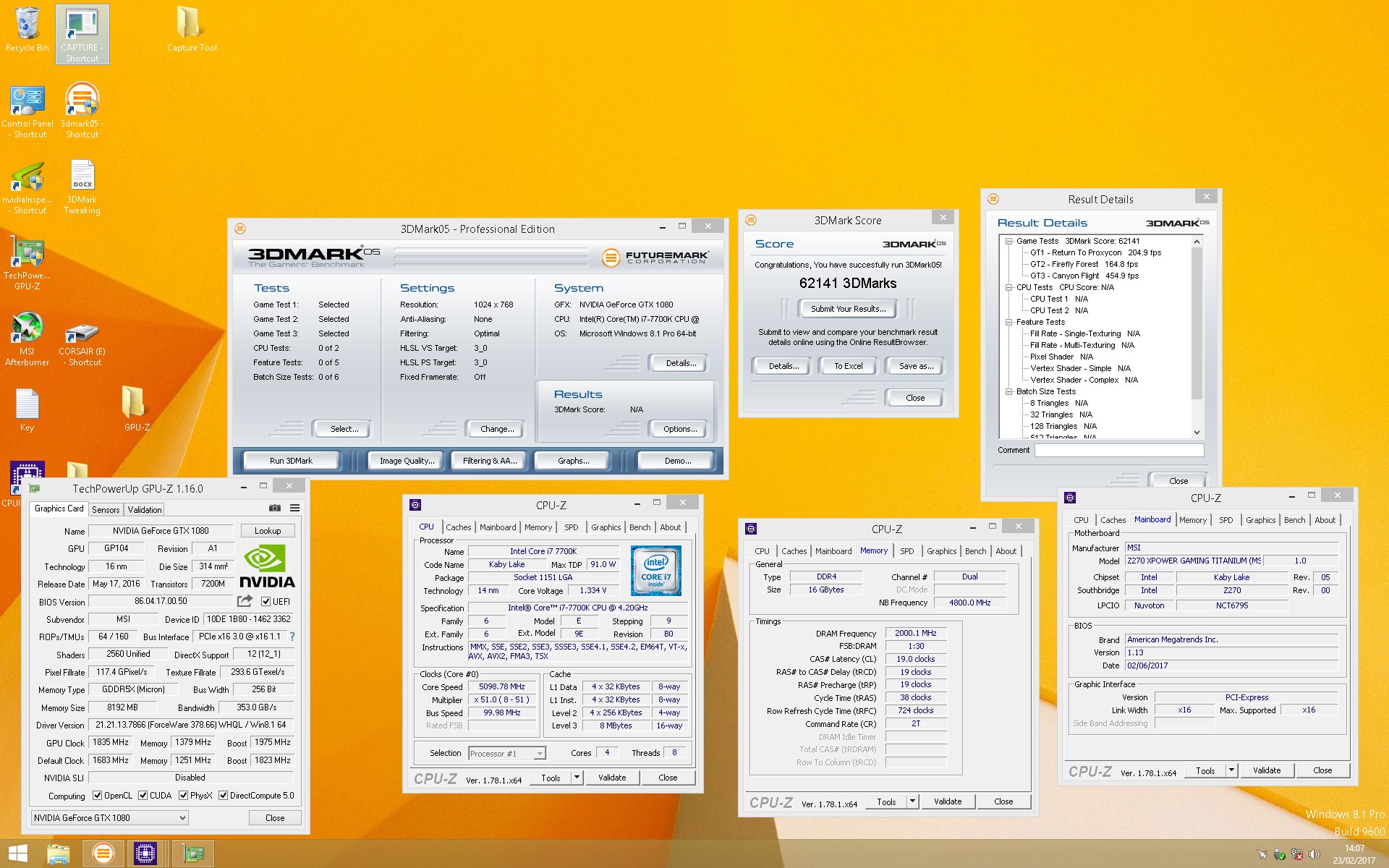
Task: Open the CORSAIR (E) drive shortcut
Action: pyautogui.click(x=82, y=343)
